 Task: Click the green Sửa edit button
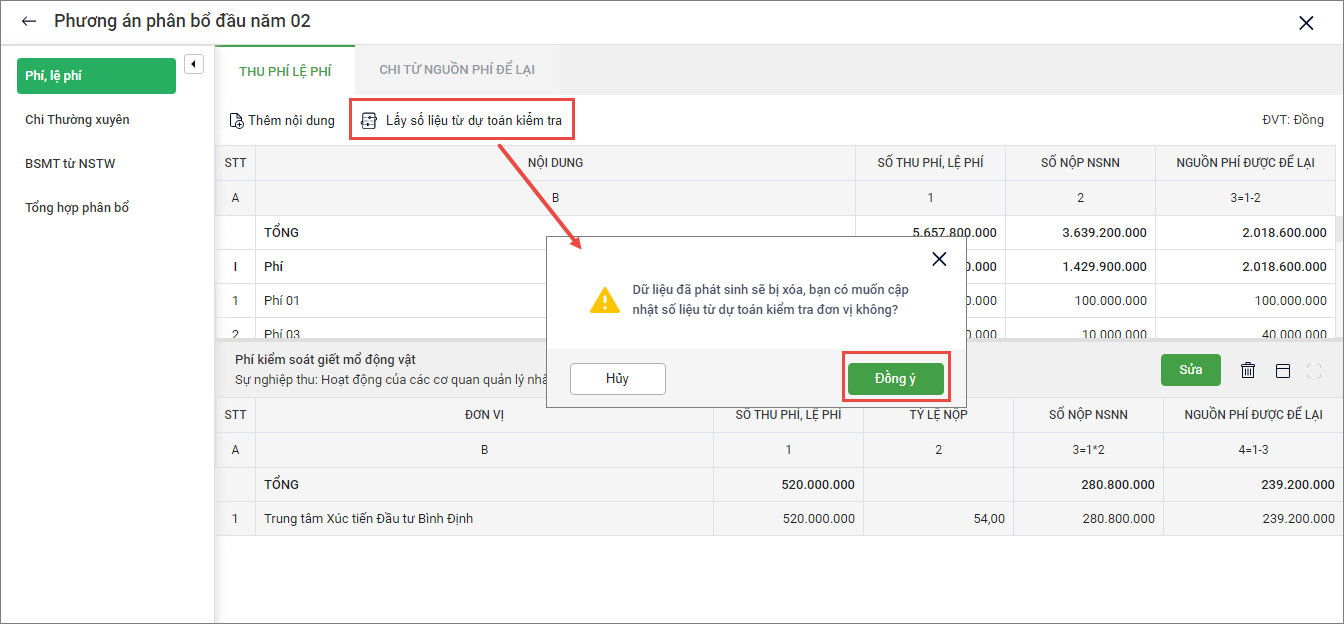(x=1190, y=370)
